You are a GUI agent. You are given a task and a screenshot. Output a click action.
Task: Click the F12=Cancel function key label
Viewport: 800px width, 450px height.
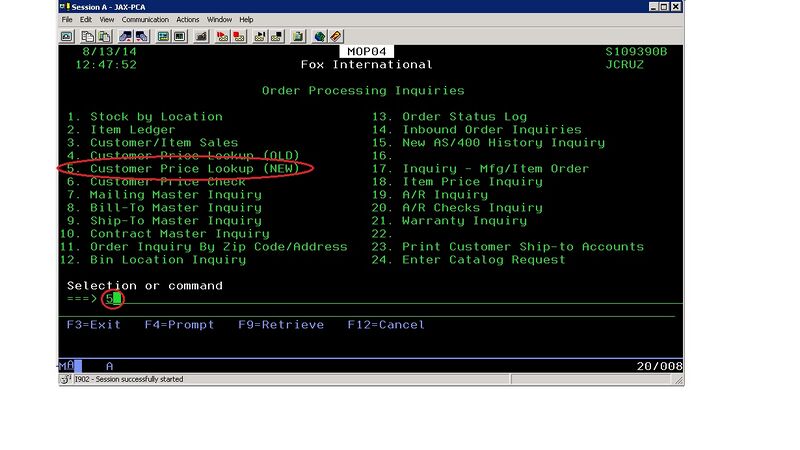pyautogui.click(x=386, y=325)
